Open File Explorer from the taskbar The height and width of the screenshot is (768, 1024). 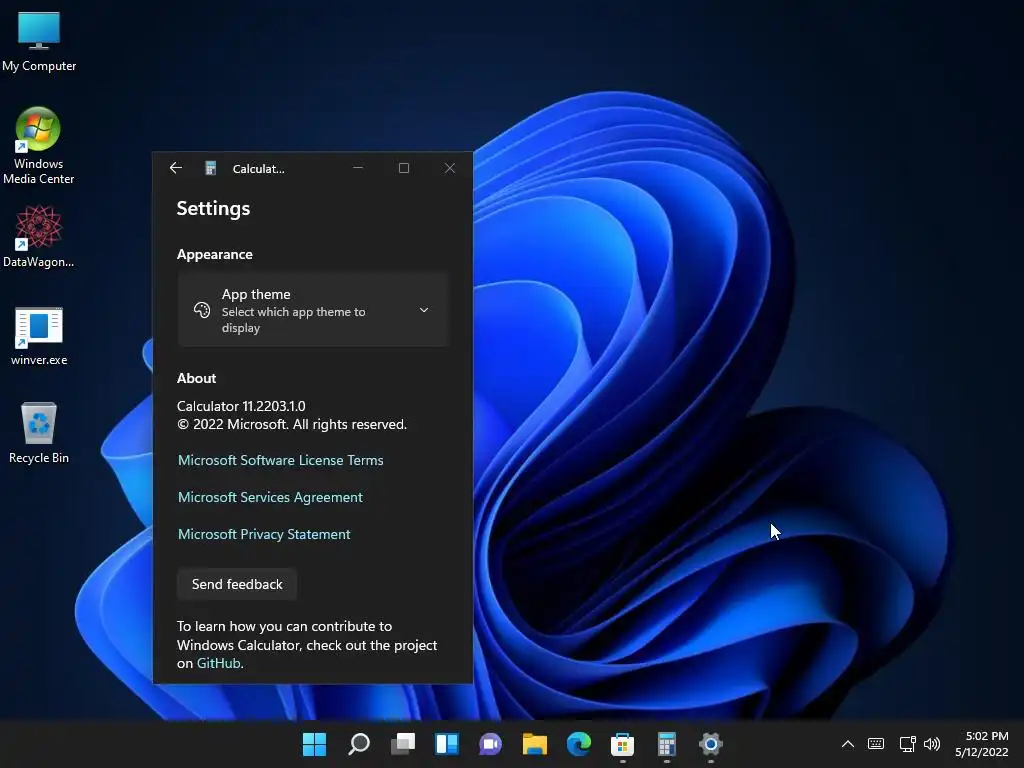pyautogui.click(x=535, y=744)
